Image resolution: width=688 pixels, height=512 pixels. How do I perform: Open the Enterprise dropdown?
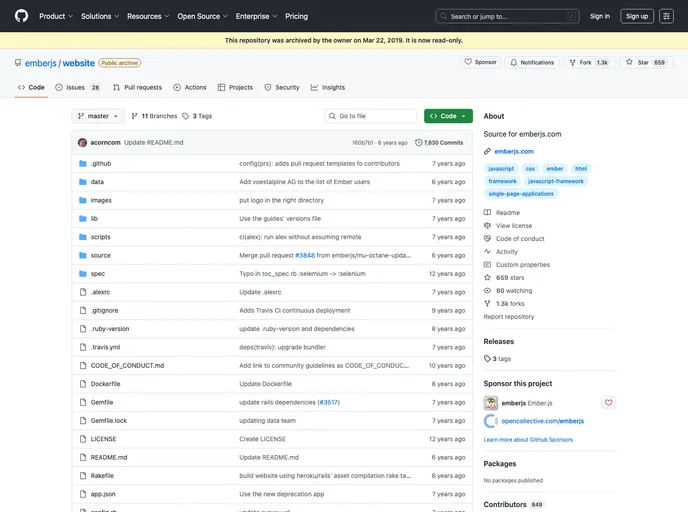point(256,16)
